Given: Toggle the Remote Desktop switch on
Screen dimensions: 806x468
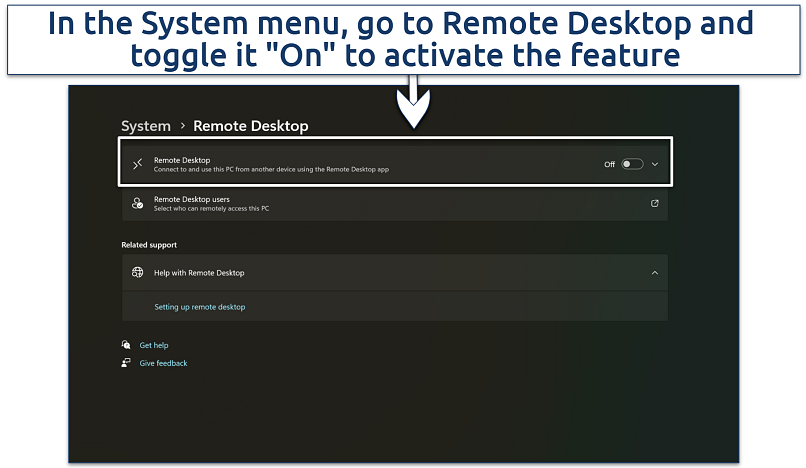Looking at the screenshot, I should [632, 164].
